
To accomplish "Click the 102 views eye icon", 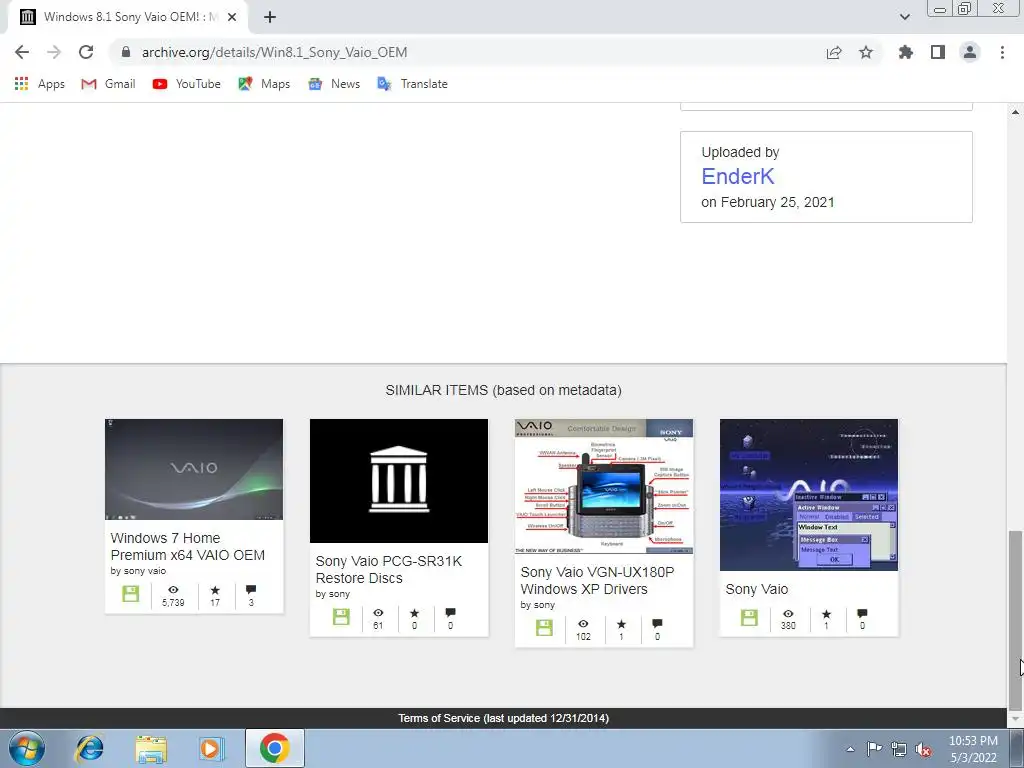I will (583, 624).
